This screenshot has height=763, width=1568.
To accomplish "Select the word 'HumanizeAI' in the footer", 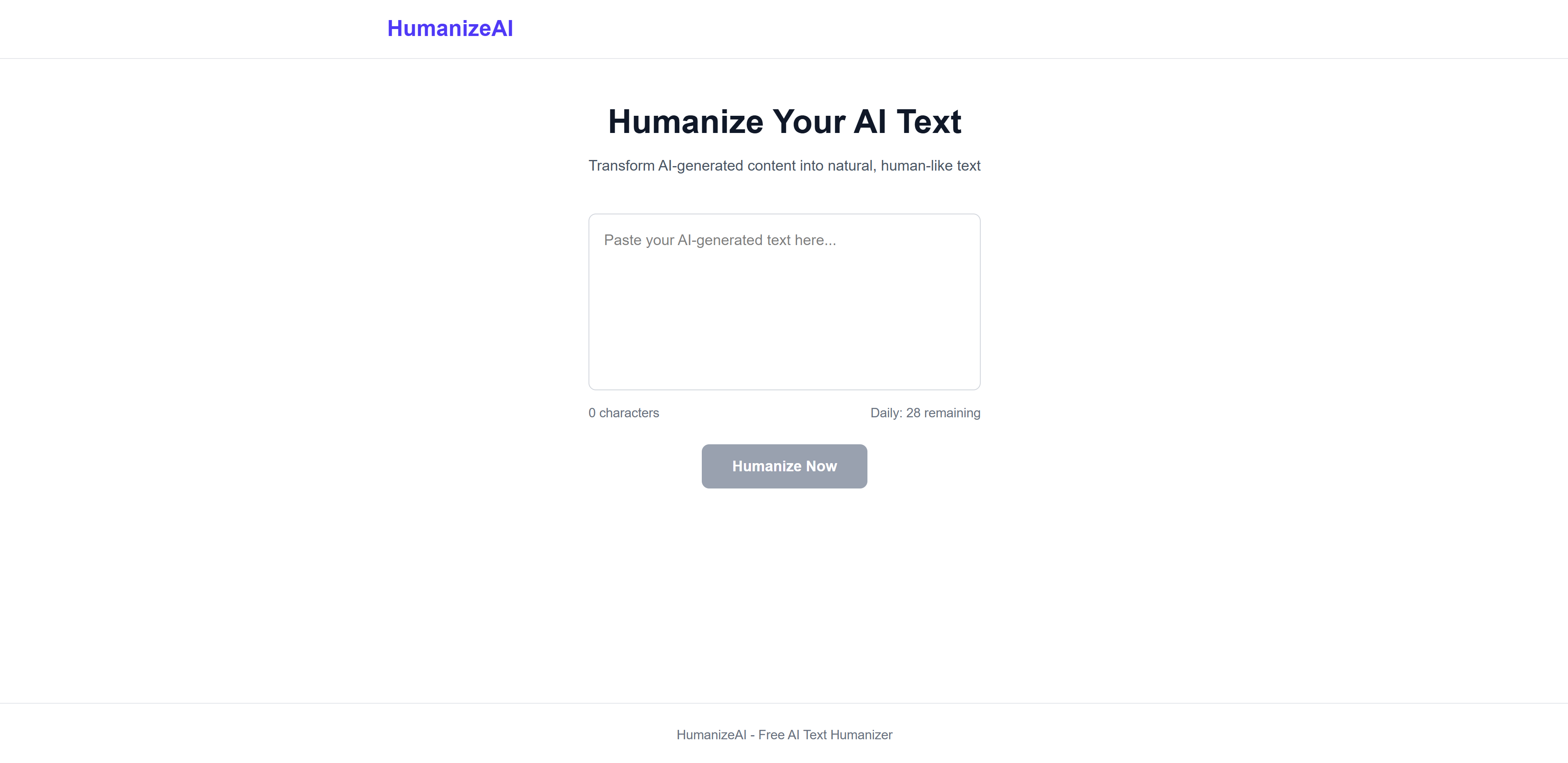I will click(x=711, y=734).
